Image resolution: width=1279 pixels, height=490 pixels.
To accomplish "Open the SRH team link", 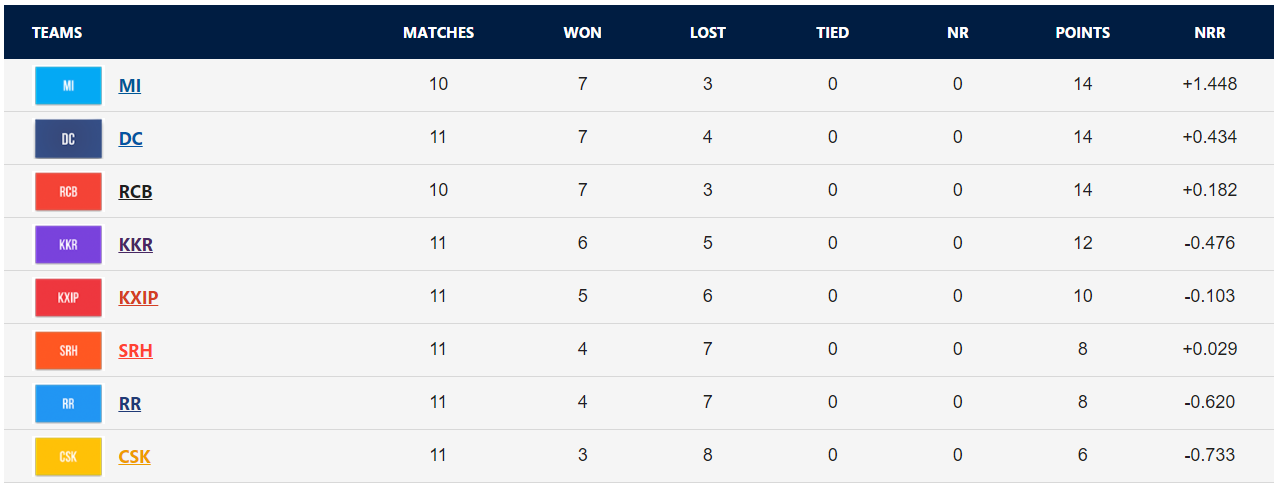I will 136,351.
